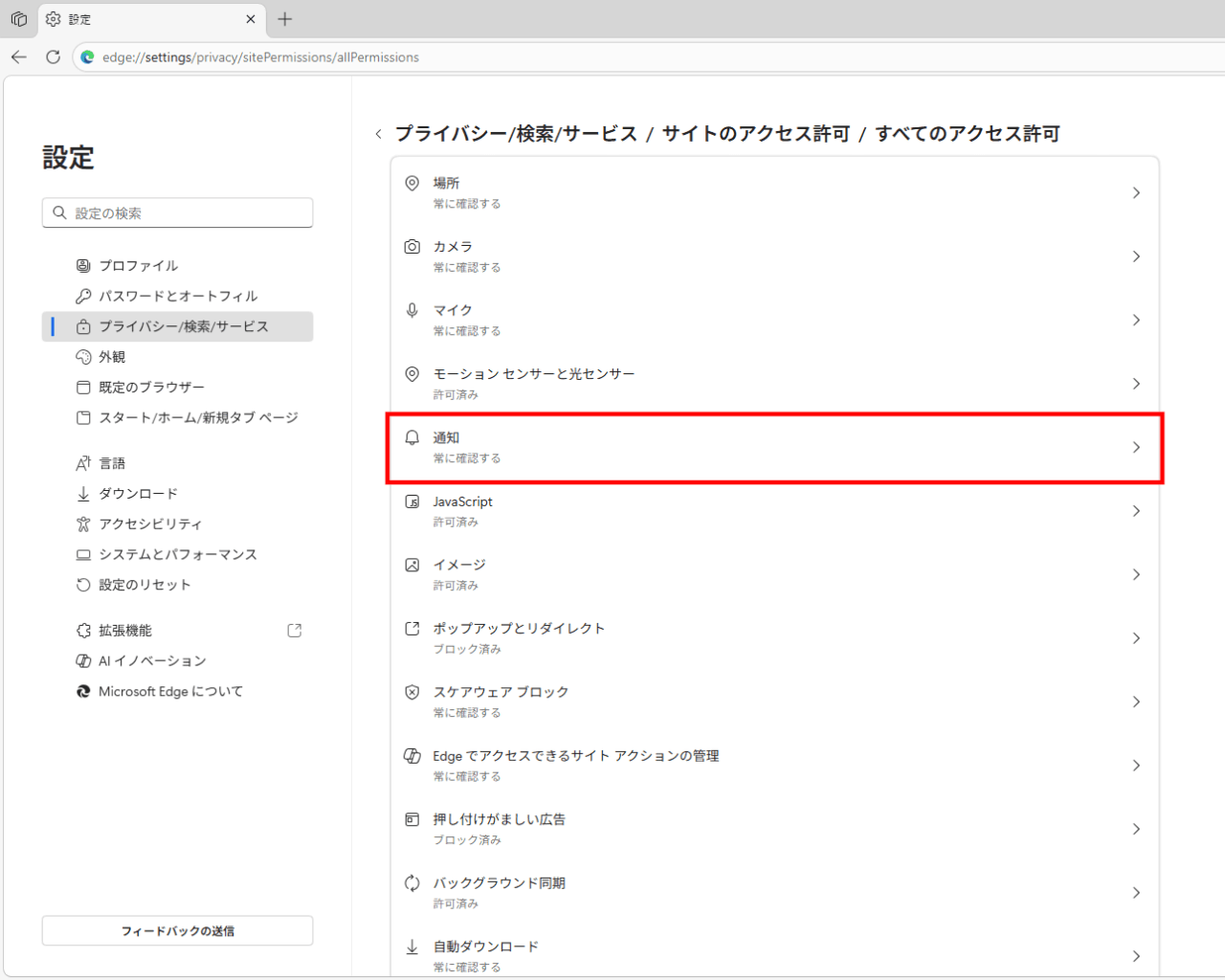
Task: Select 外観 in the settings sidebar
Action: pyautogui.click(x=112, y=357)
